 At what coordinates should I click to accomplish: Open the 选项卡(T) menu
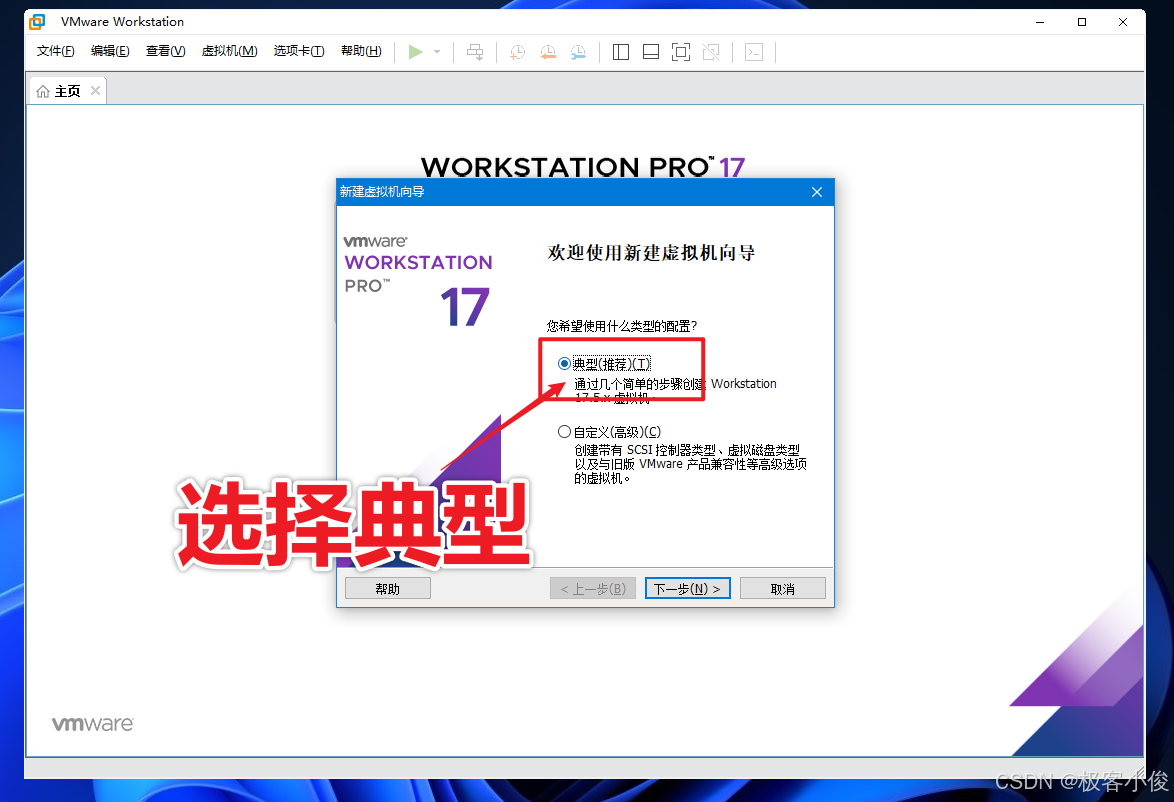click(x=299, y=51)
